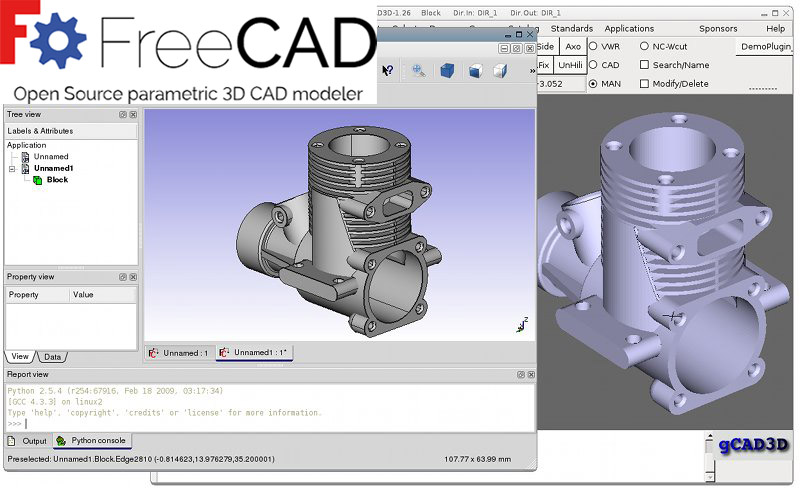
Task: Click the '107.77 x 63.99 mm' status text
Action: point(477,459)
